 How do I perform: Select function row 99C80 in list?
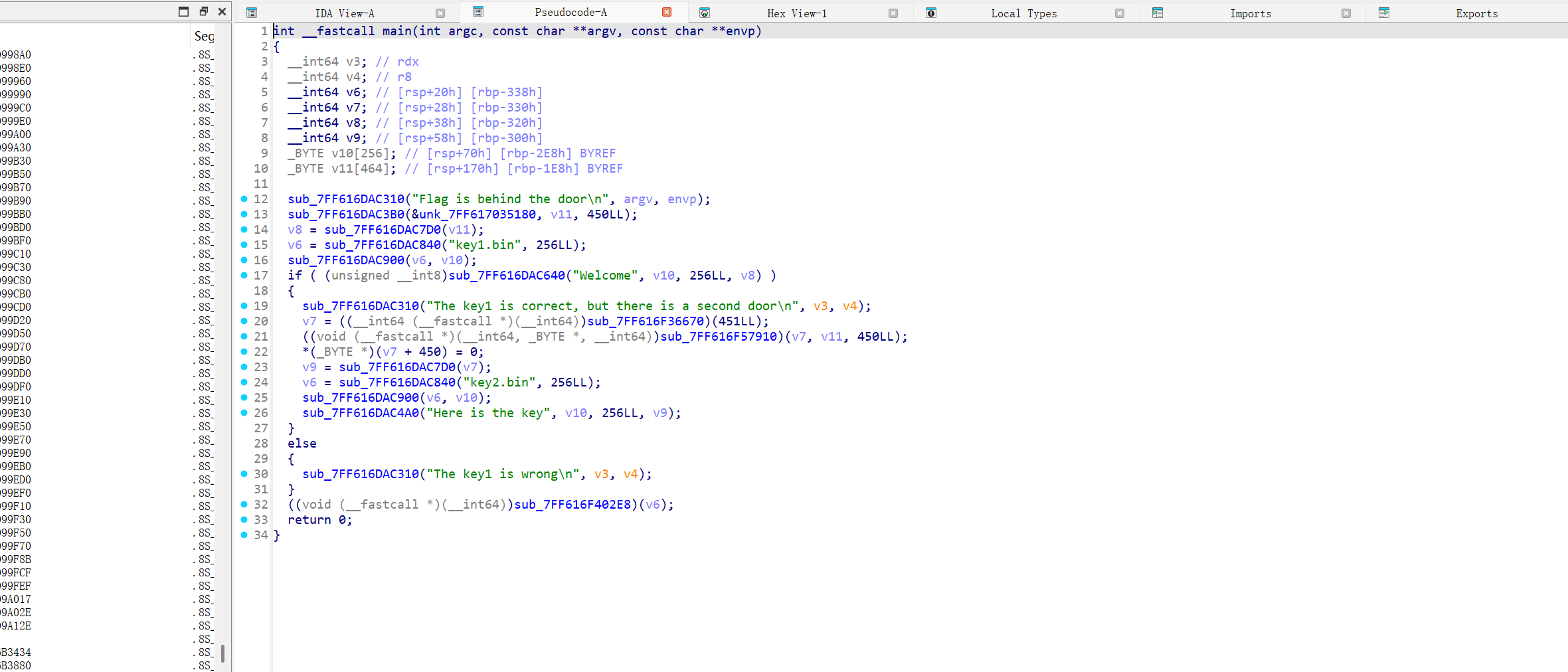108,280
